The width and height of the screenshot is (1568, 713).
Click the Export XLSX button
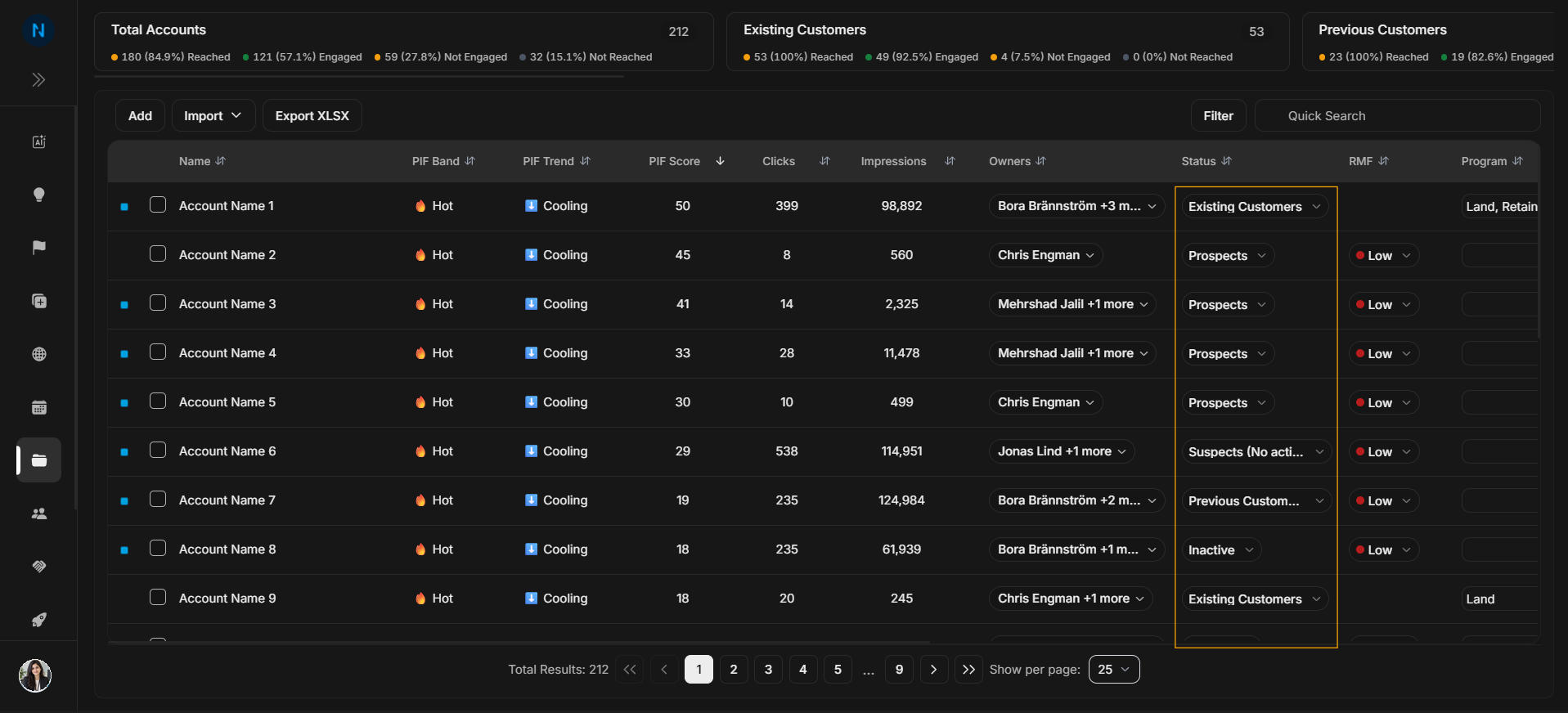pyautogui.click(x=312, y=115)
